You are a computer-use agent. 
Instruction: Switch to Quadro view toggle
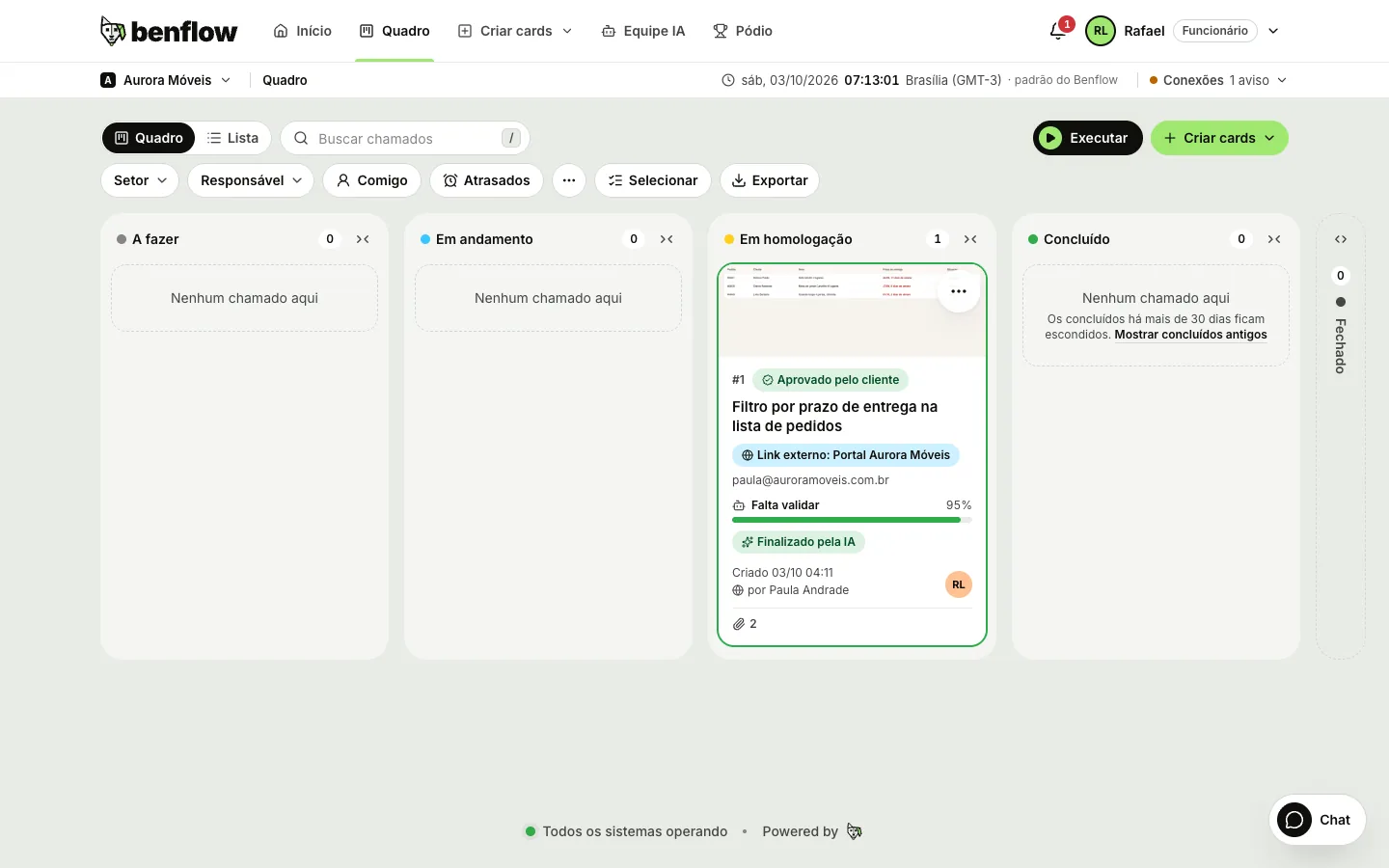(149, 138)
